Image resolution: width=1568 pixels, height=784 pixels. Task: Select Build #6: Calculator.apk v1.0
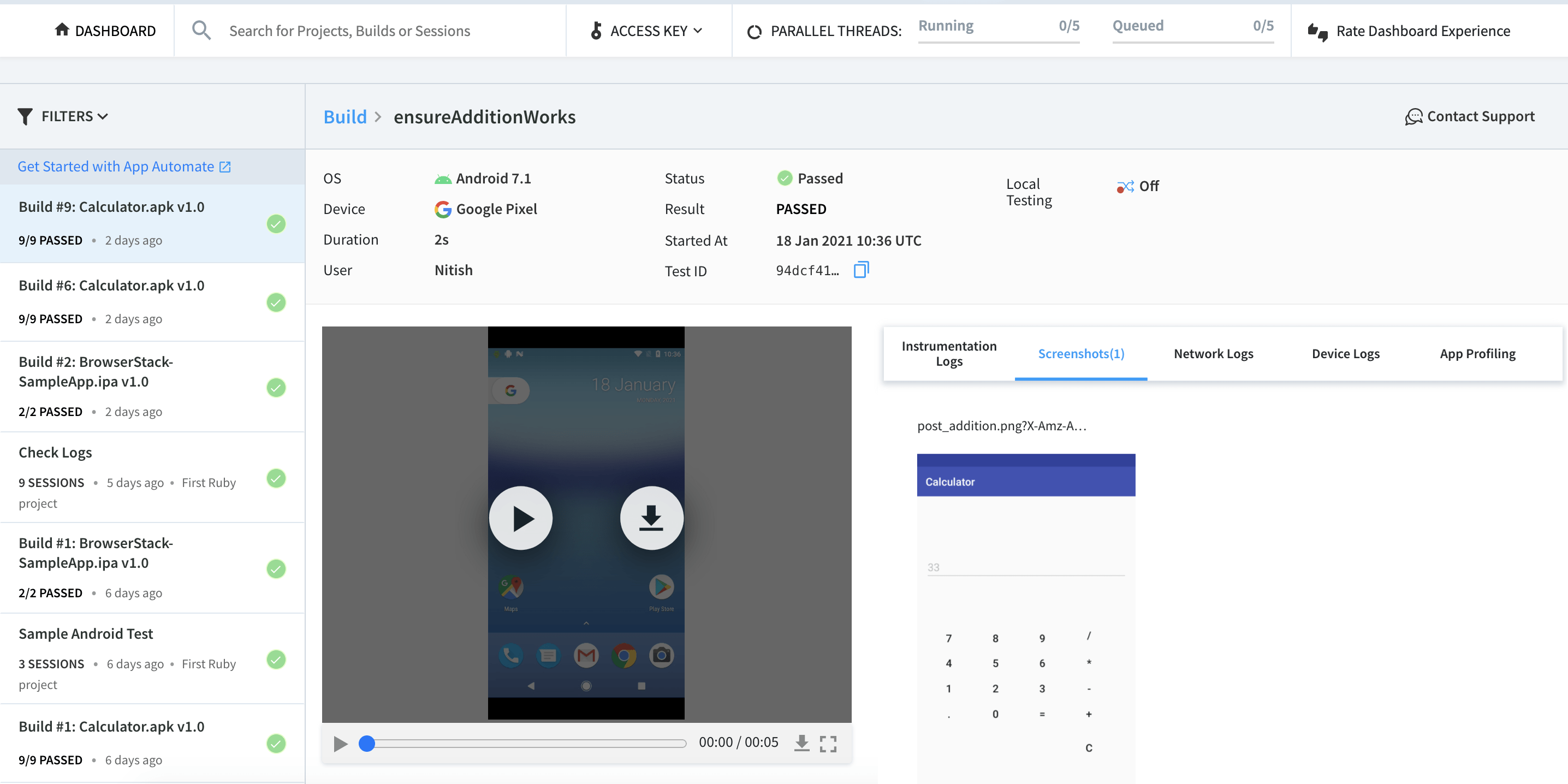(111, 286)
